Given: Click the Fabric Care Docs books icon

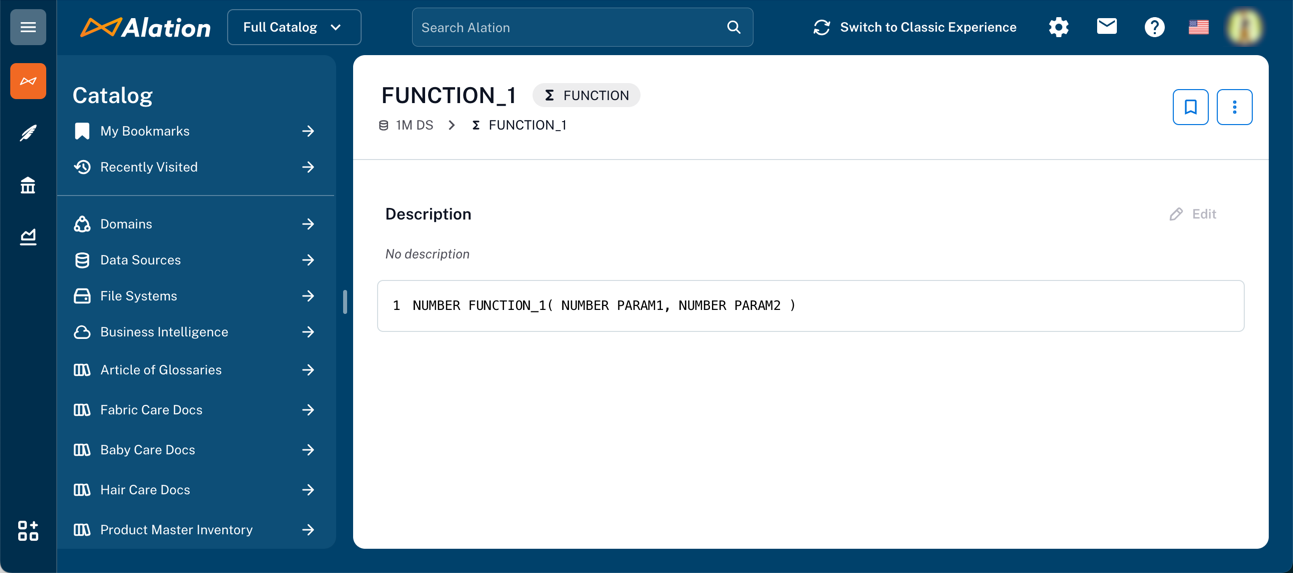Looking at the screenshot, I should (x=82, y=410).
